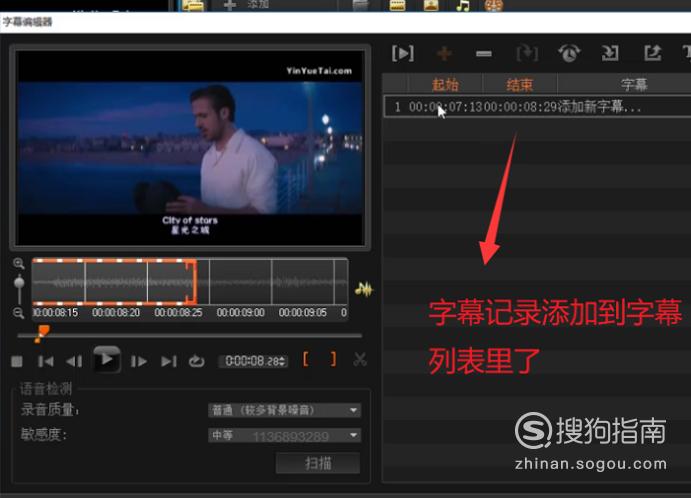This screenshot has width=691, height=498.
Task: Click the 00:00:09:00 timeline label
Action: click(241, 312)
